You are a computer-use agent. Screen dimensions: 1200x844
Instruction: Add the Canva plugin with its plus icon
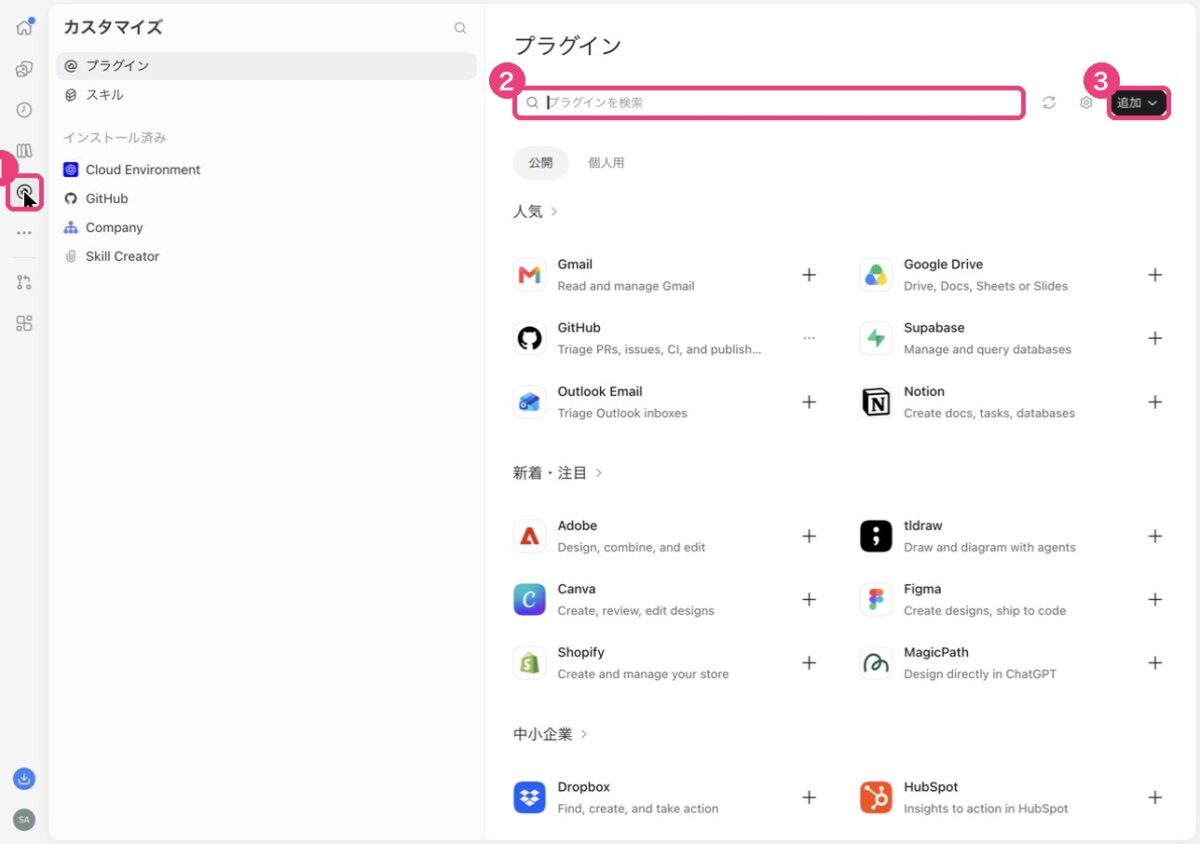coord(809,600)
